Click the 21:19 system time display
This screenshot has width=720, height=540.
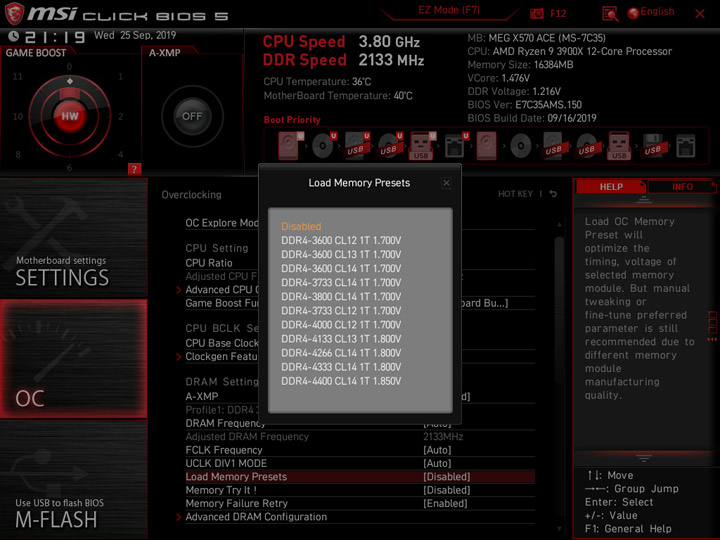pos(55,37)
